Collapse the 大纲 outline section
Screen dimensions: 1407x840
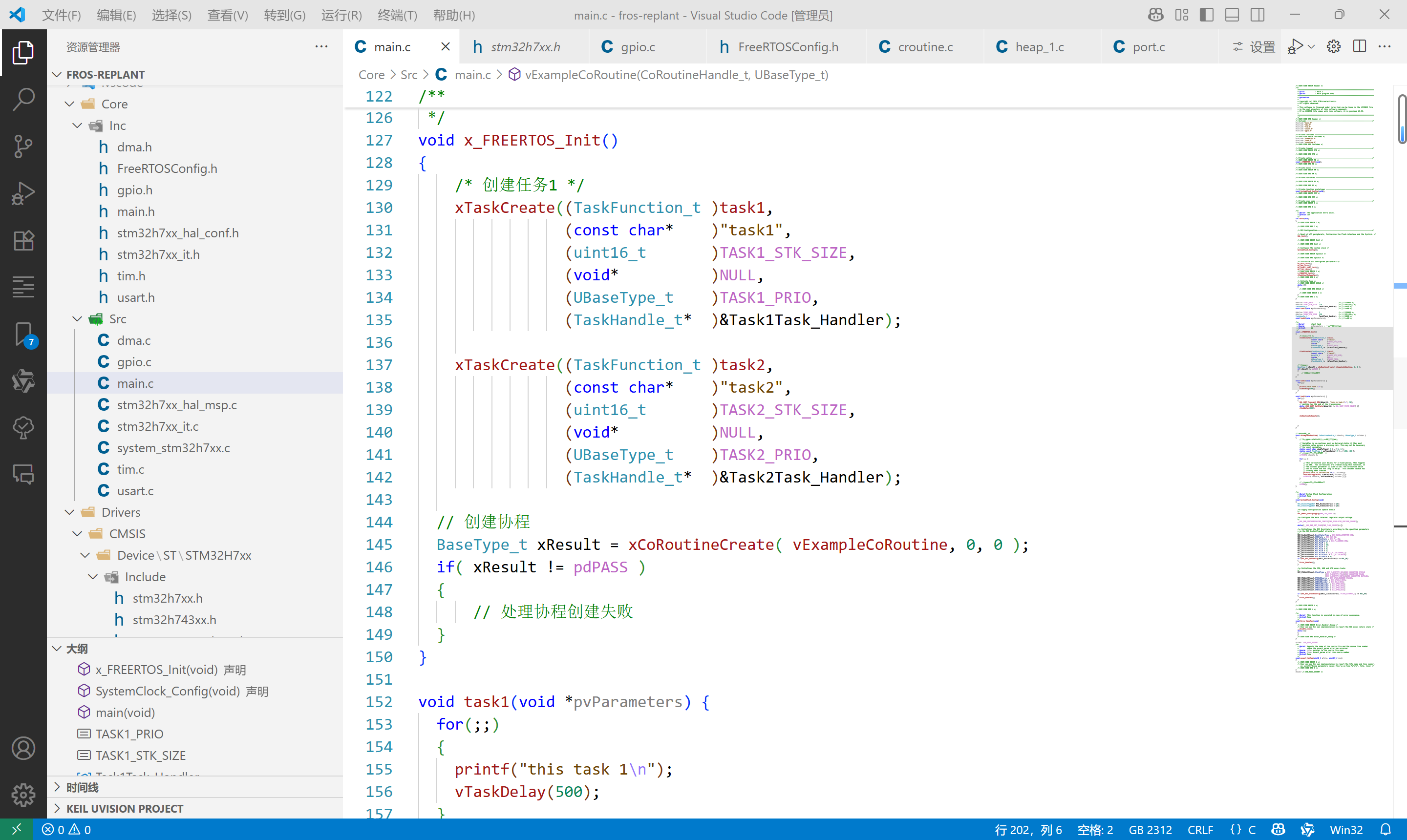pos(57,649)
